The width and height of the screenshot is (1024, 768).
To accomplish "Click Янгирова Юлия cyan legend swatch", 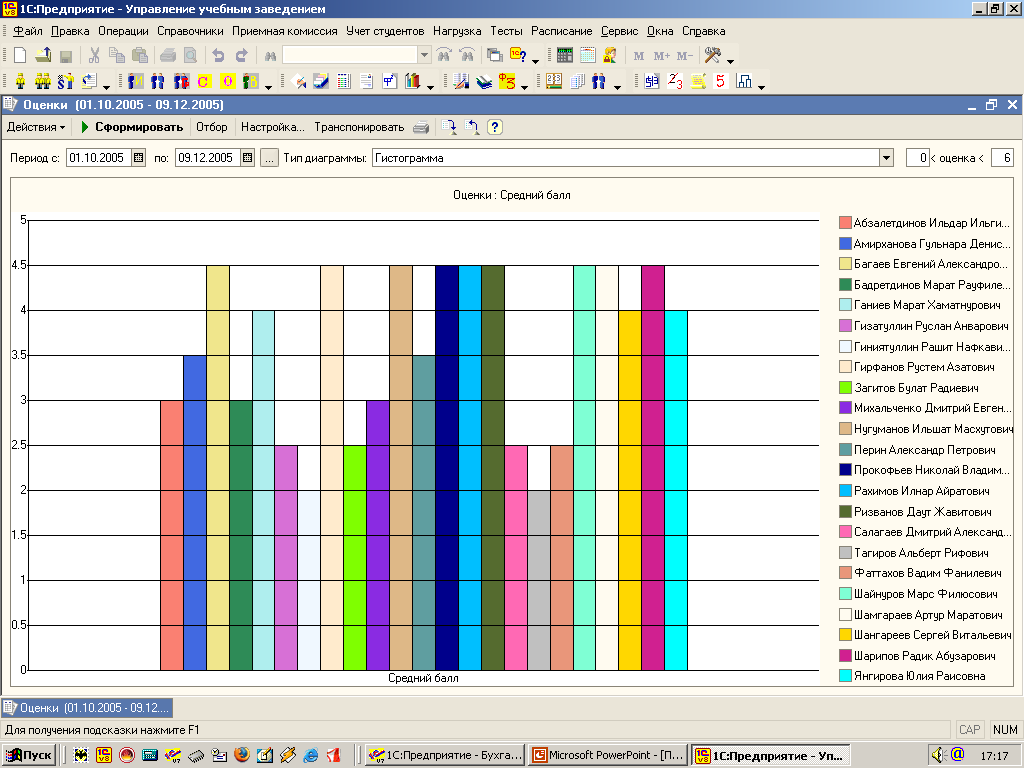I will pos(845,676).
